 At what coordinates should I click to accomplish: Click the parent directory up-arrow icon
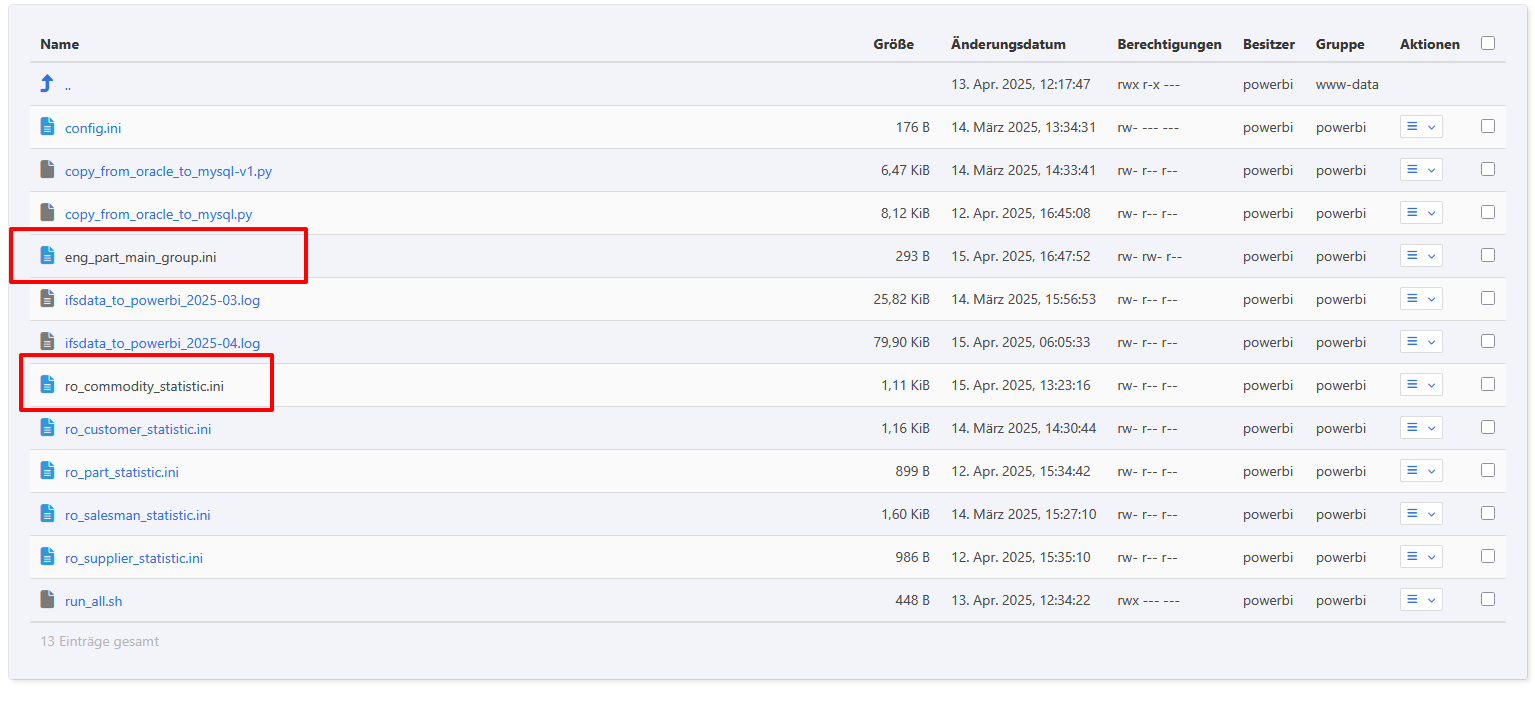click(47, 84)
